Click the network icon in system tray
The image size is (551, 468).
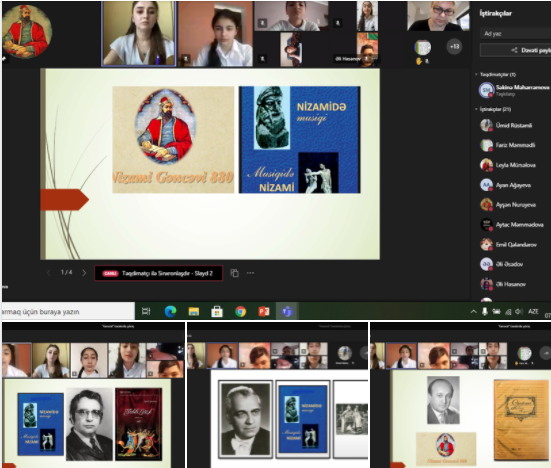pyautogui.click(x=508, y=312)
